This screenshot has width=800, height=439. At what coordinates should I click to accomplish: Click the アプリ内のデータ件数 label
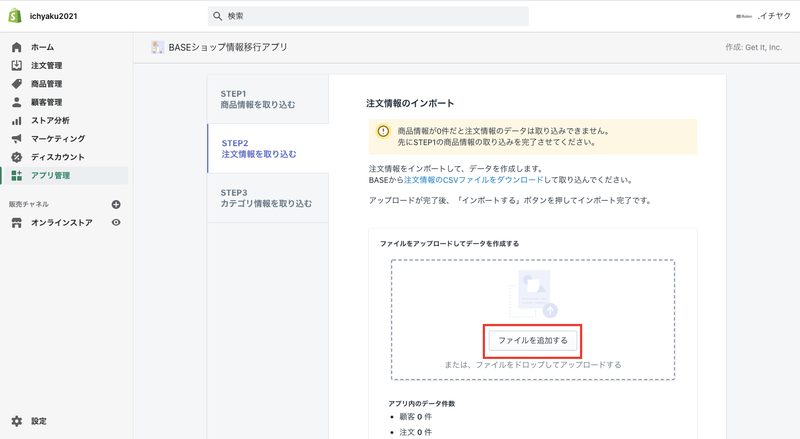[x=421, y=403]
